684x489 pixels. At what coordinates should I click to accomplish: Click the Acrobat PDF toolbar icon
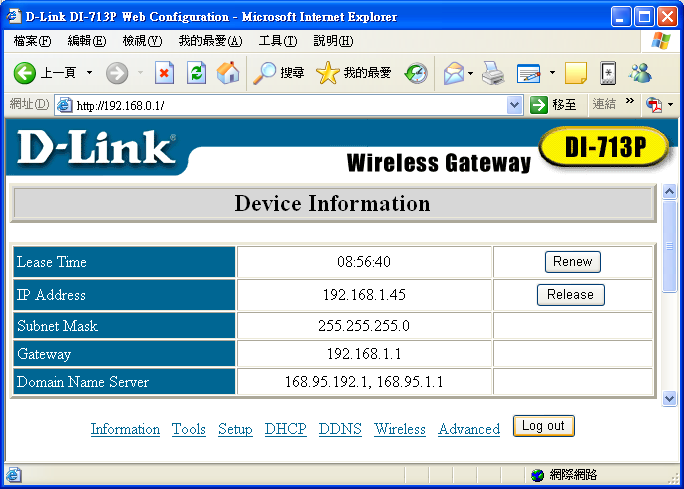tap(654, 105)
